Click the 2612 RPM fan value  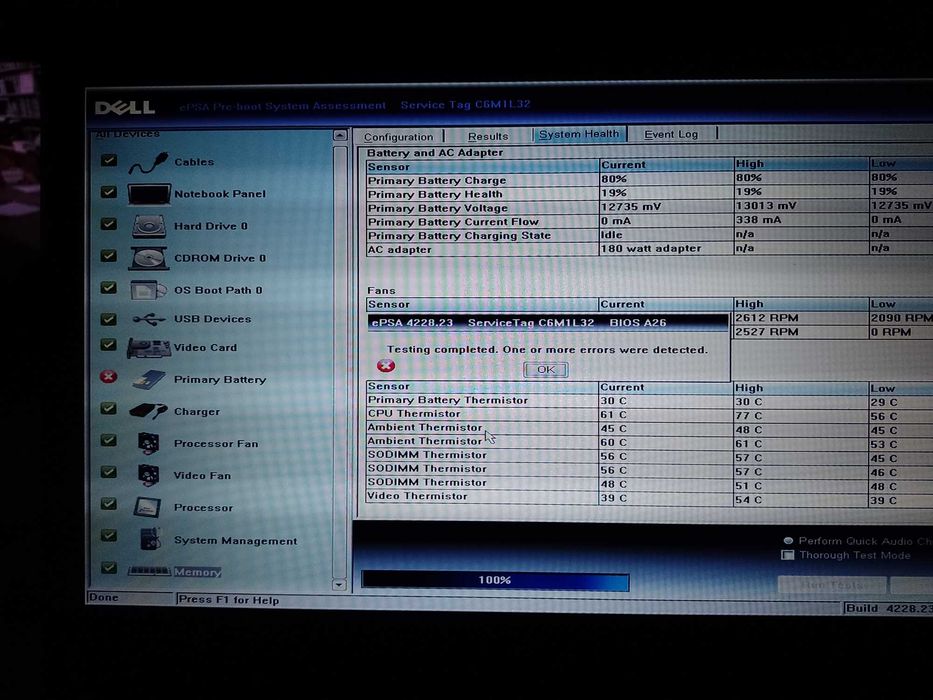[766, 318]
